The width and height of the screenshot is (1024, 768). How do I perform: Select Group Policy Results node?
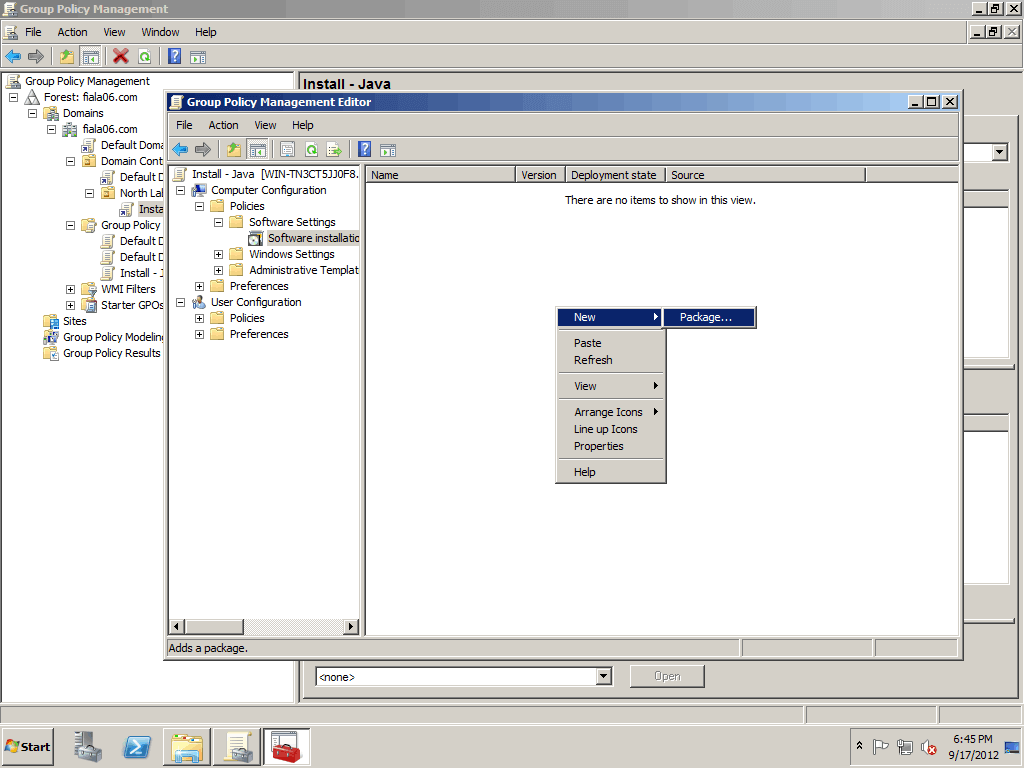[x=112, y=353]
